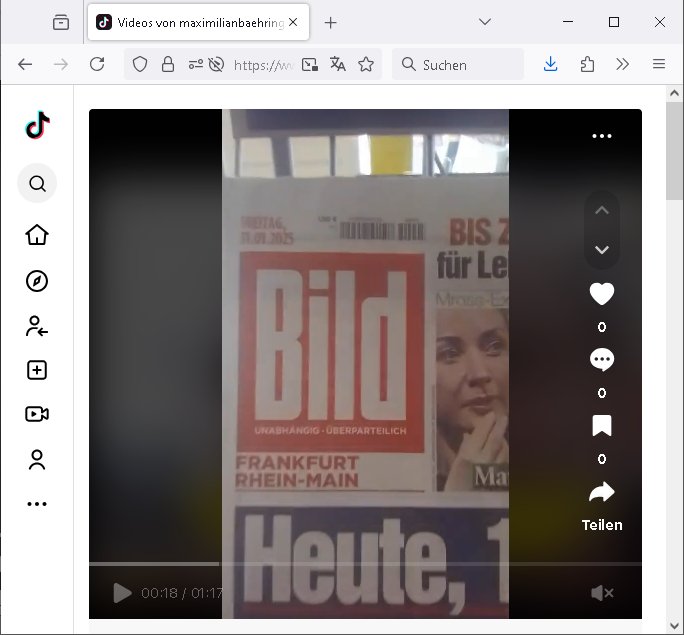Click the vertical scrollbar thumb
684x635 pixels.
tap(674, 151)
